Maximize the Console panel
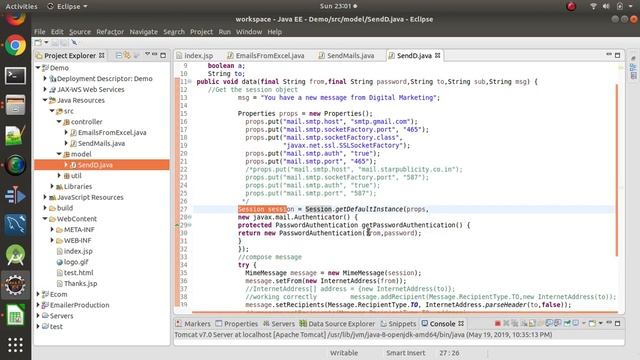 click(618, 323)
